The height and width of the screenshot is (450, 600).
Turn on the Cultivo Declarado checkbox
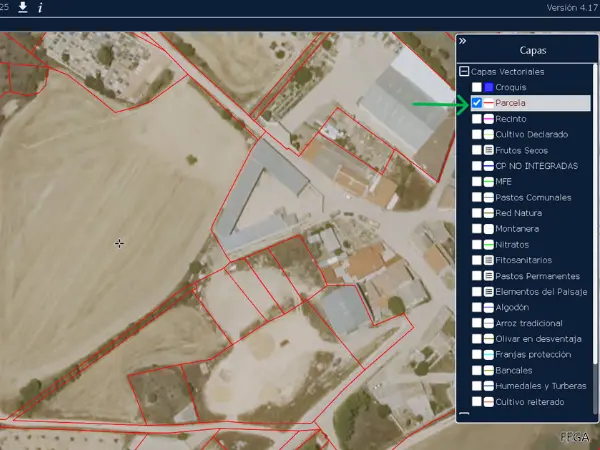[477, 134]
